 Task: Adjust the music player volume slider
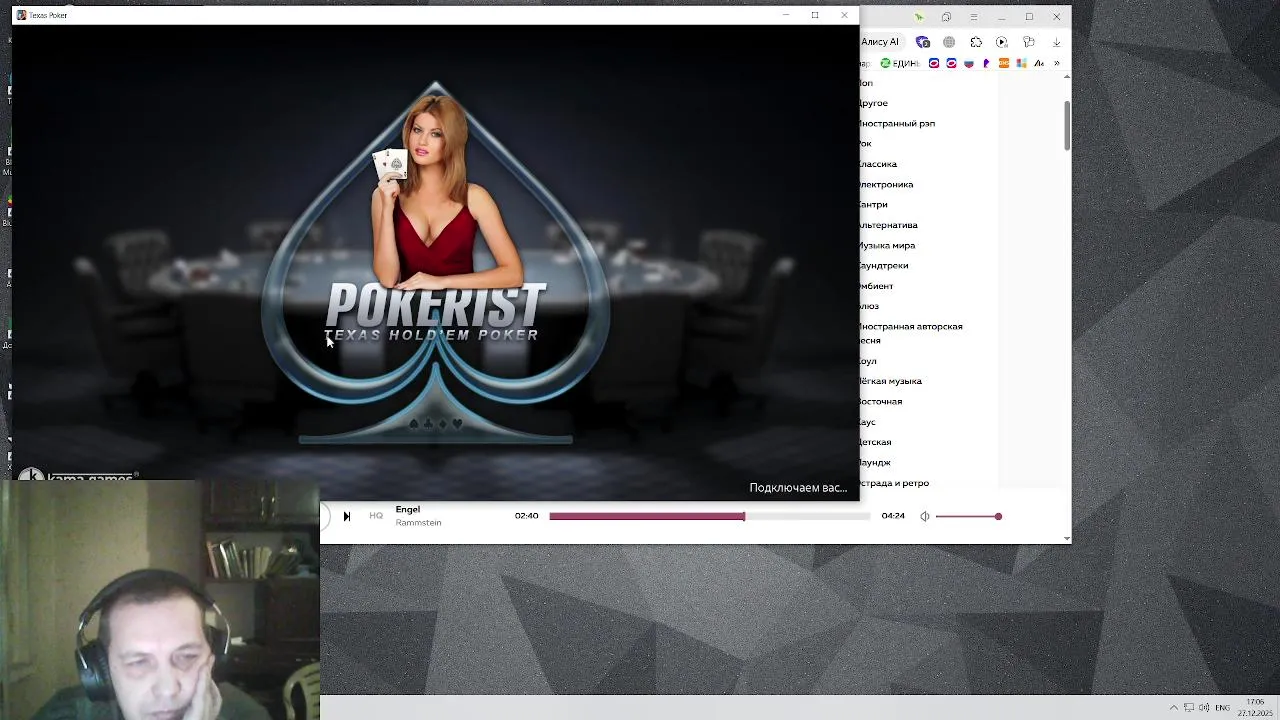(968, 516)
